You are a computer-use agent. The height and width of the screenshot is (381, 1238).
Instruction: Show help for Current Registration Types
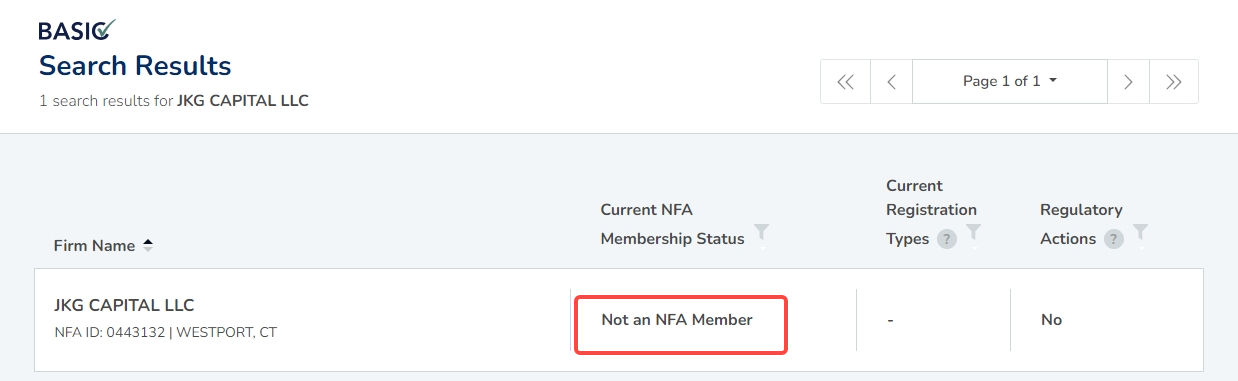tap(947, 239)
